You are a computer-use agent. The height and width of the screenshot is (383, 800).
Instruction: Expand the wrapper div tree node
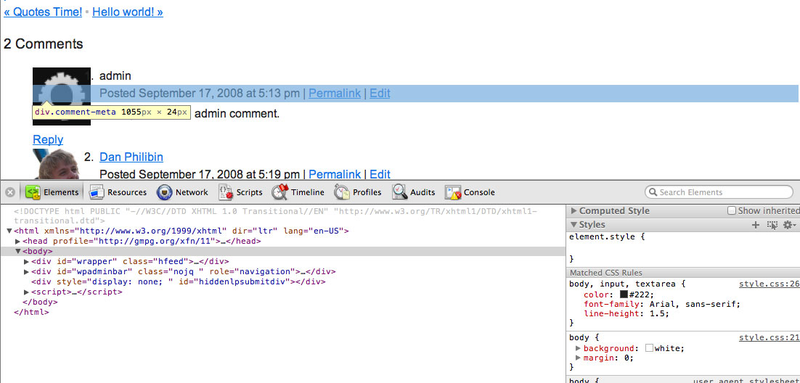click(x=27, y=261)
